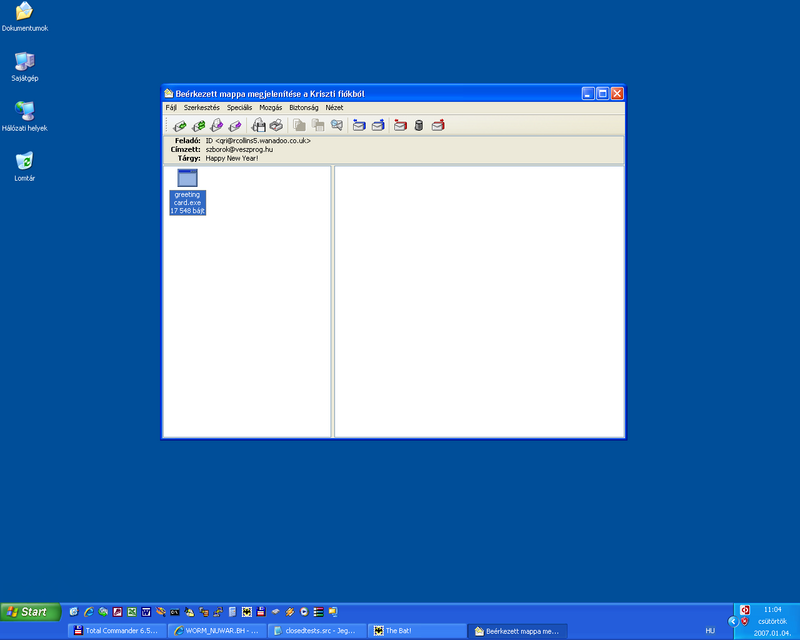Click Internet Explorer quick launch icon
The width and height of the screenshot is (800, 640).
pos(88,611)
